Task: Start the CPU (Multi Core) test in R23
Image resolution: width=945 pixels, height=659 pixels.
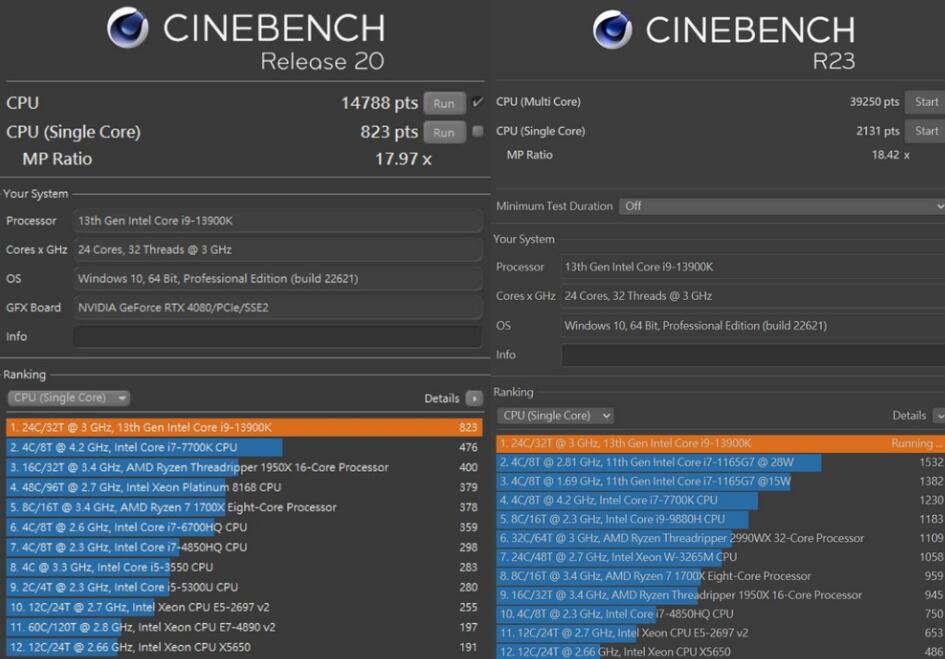Action: pyautogui.click(x=925, y=102)
